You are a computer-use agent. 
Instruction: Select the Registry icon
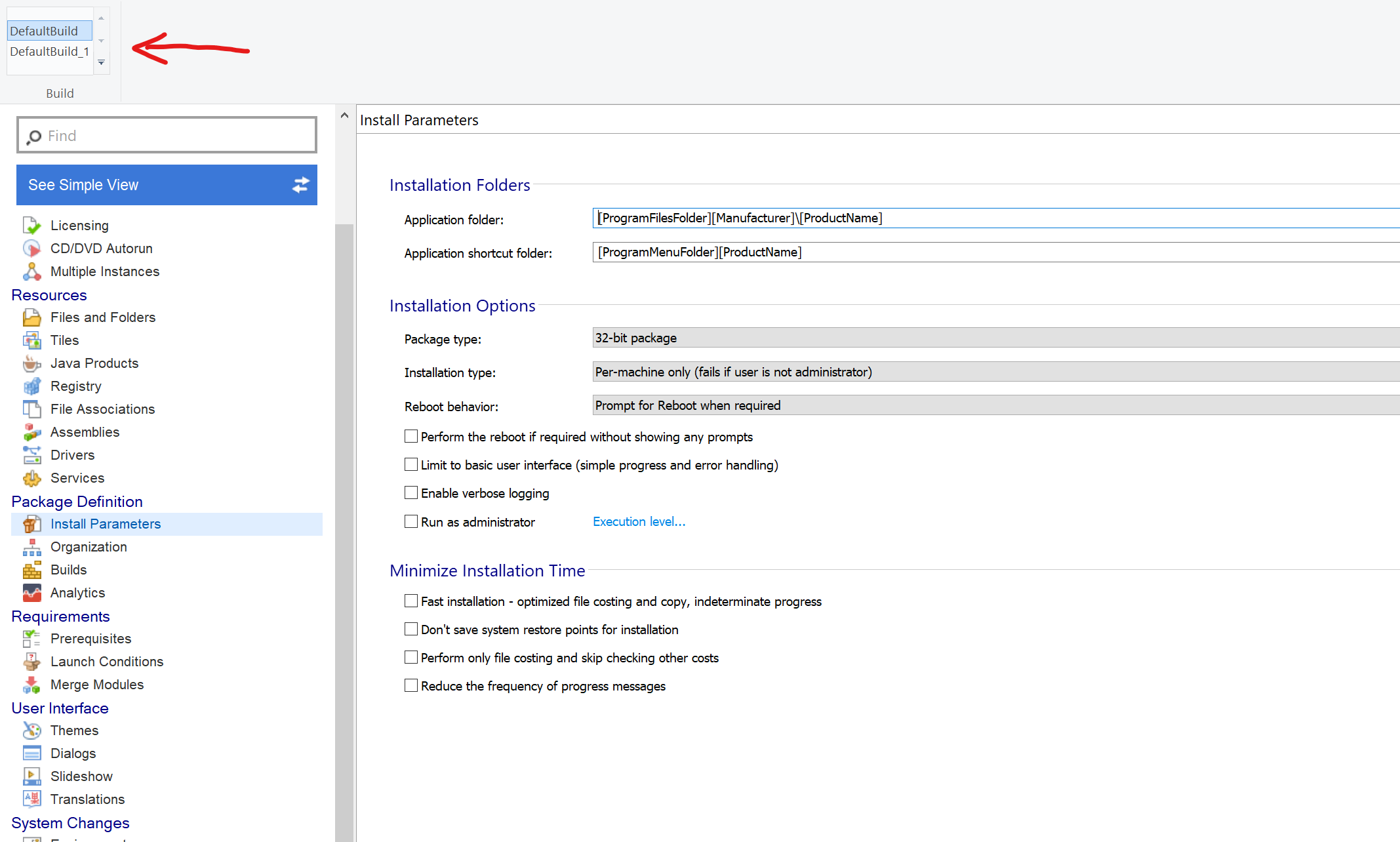coord(31,386)
